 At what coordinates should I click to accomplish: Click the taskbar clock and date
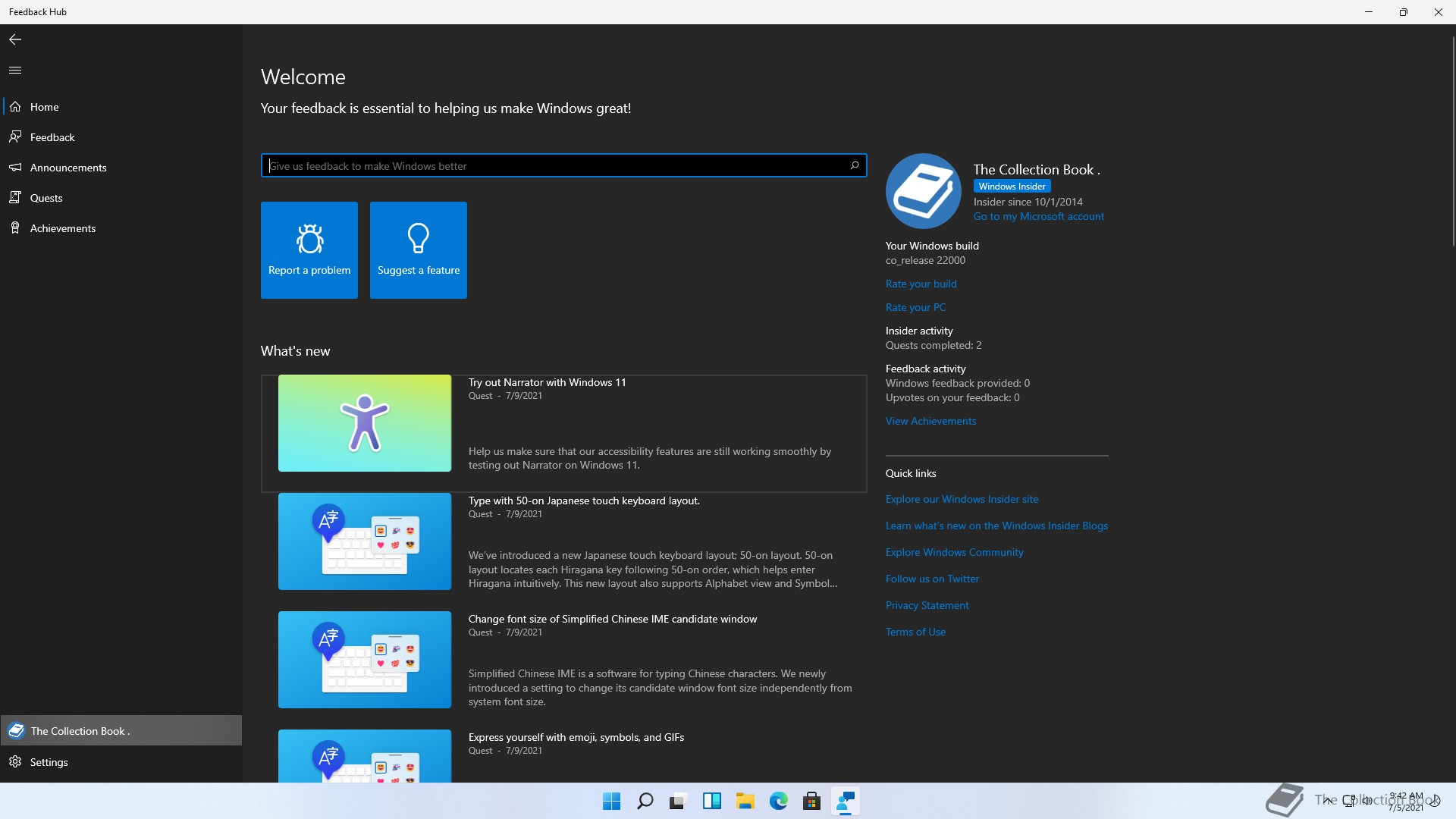click(x=1405, y=802)
